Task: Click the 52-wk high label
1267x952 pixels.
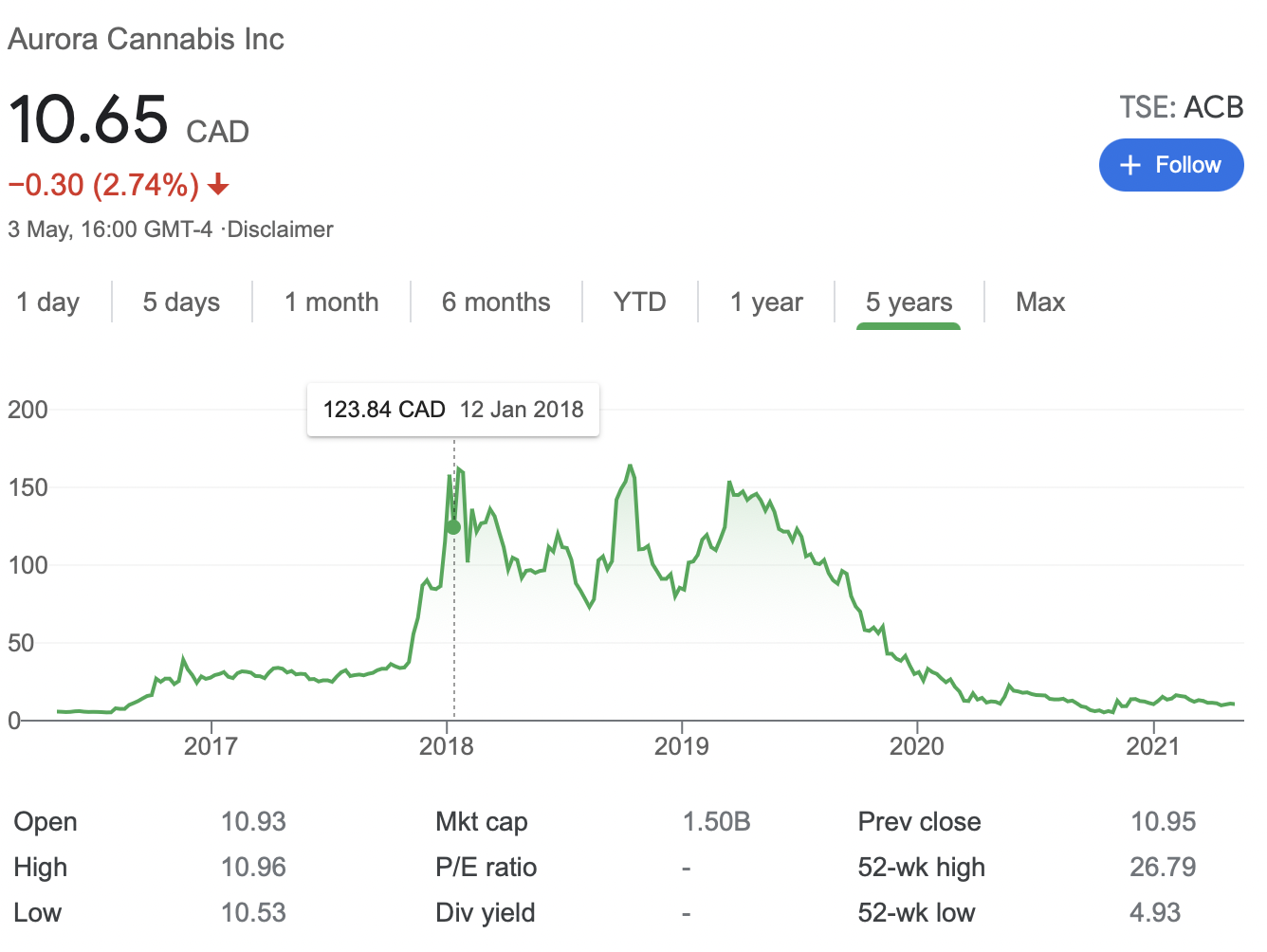Action: (922, 868)
